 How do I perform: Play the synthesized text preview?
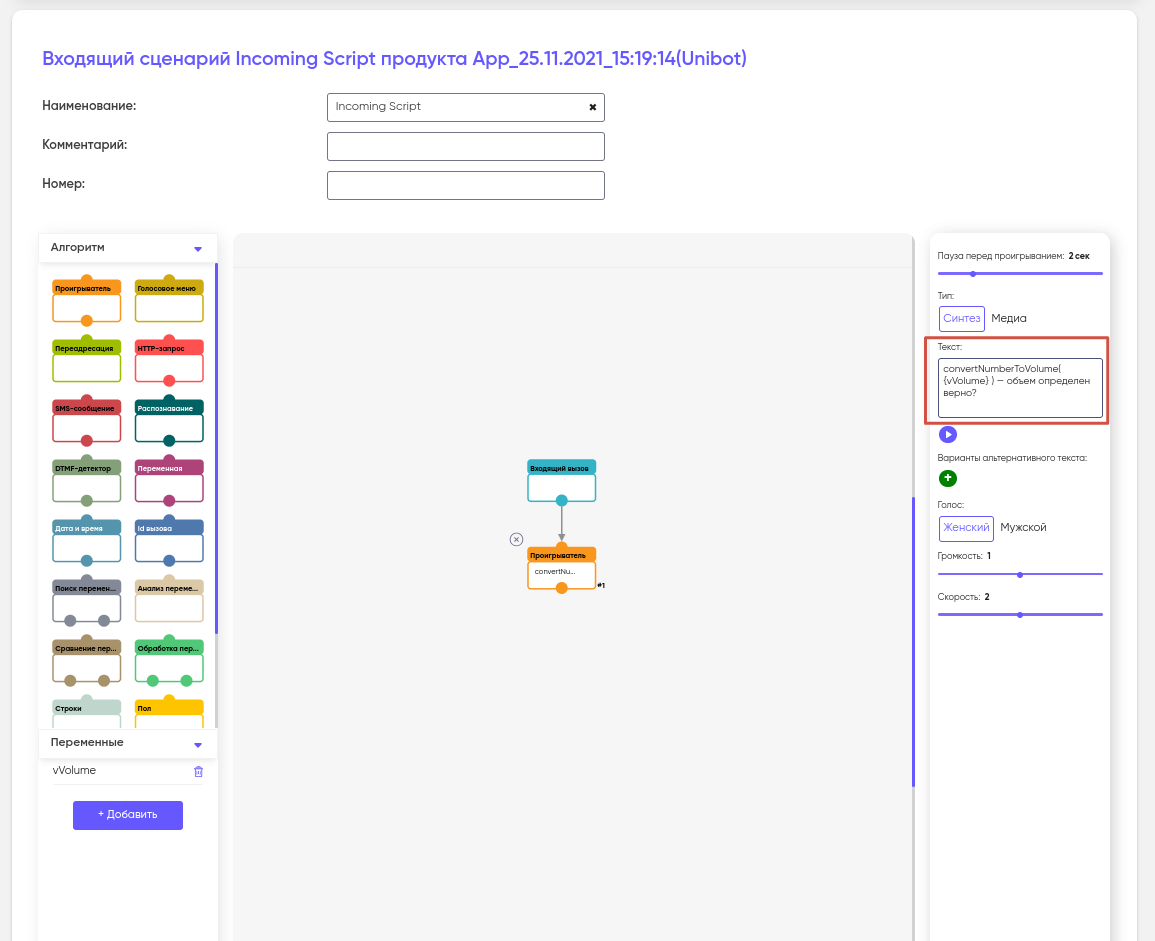pos(948,434)
